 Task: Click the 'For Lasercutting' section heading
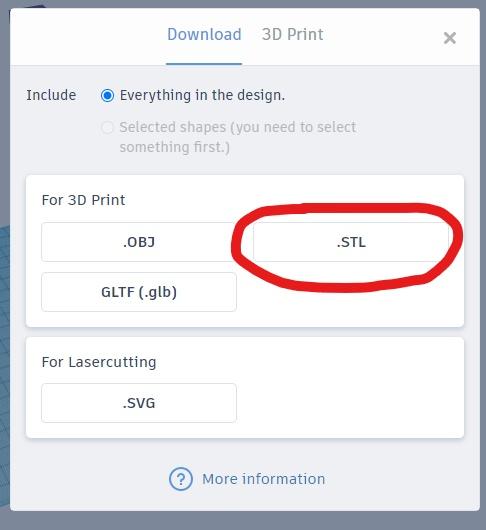pos(99,362)
